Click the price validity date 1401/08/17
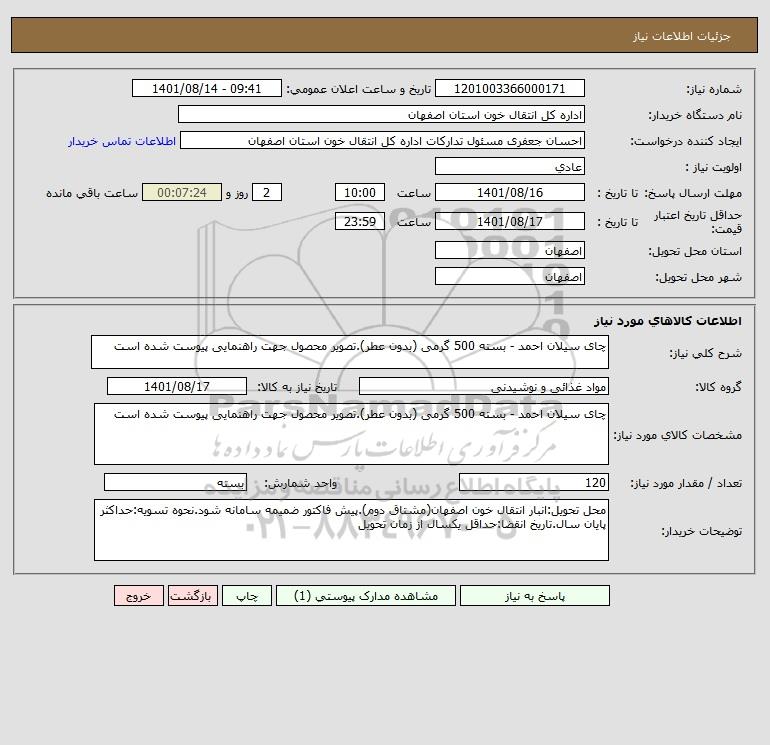770x745 pixels. [x=510, y=221]
